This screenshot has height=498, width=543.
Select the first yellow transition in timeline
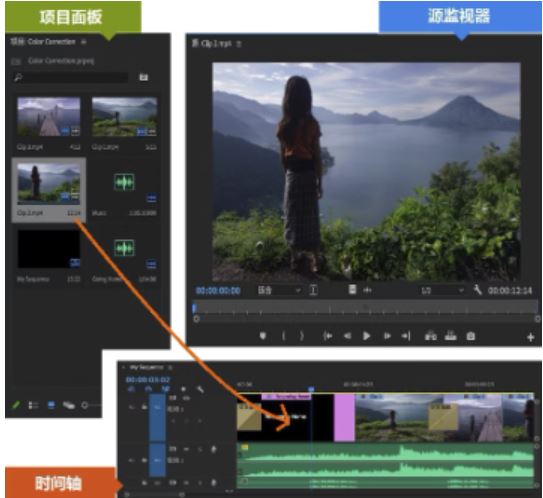[x=249, y=417]
